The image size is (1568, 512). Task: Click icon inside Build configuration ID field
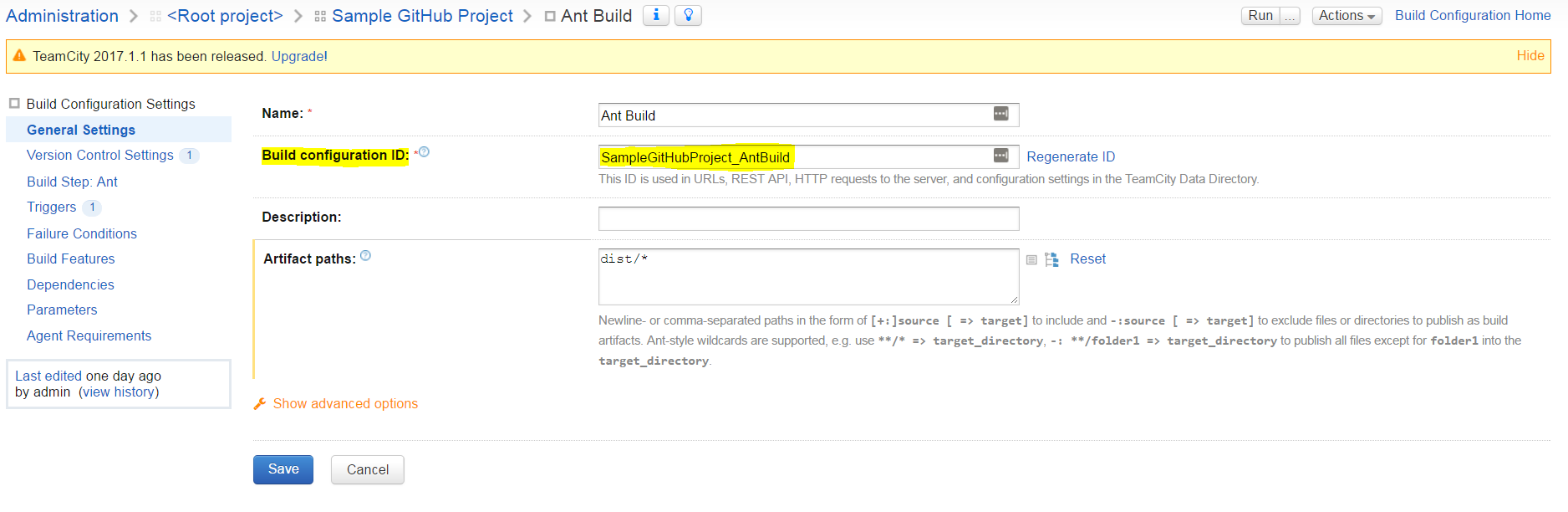(x=1000, y=156)
